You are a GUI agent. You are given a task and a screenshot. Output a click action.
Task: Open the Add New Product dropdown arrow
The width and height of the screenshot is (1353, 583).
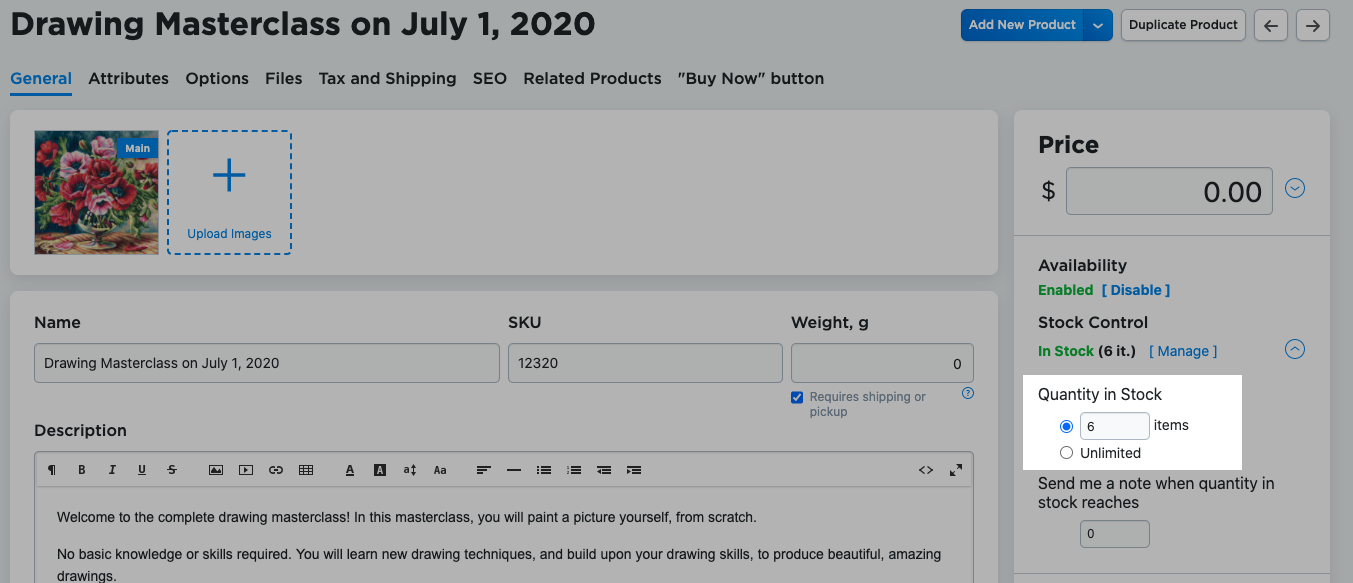[1099, 25]
